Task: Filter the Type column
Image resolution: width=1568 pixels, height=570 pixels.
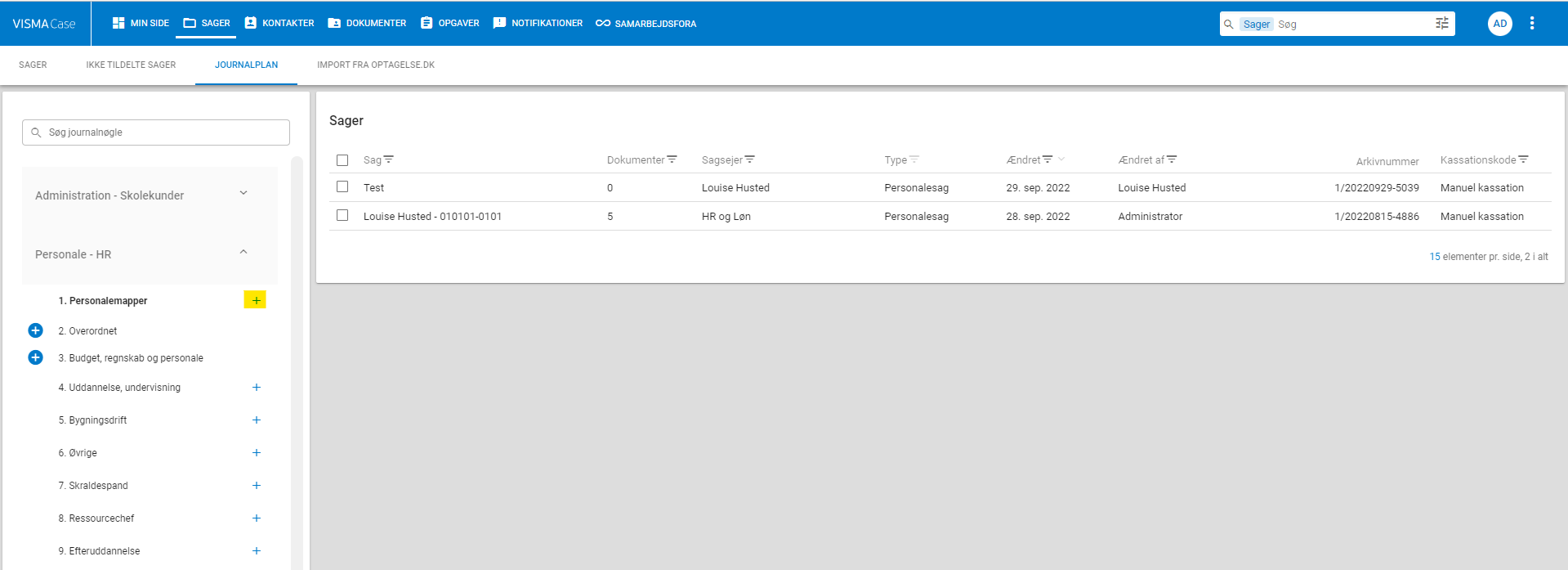Action: pos(914,159)
